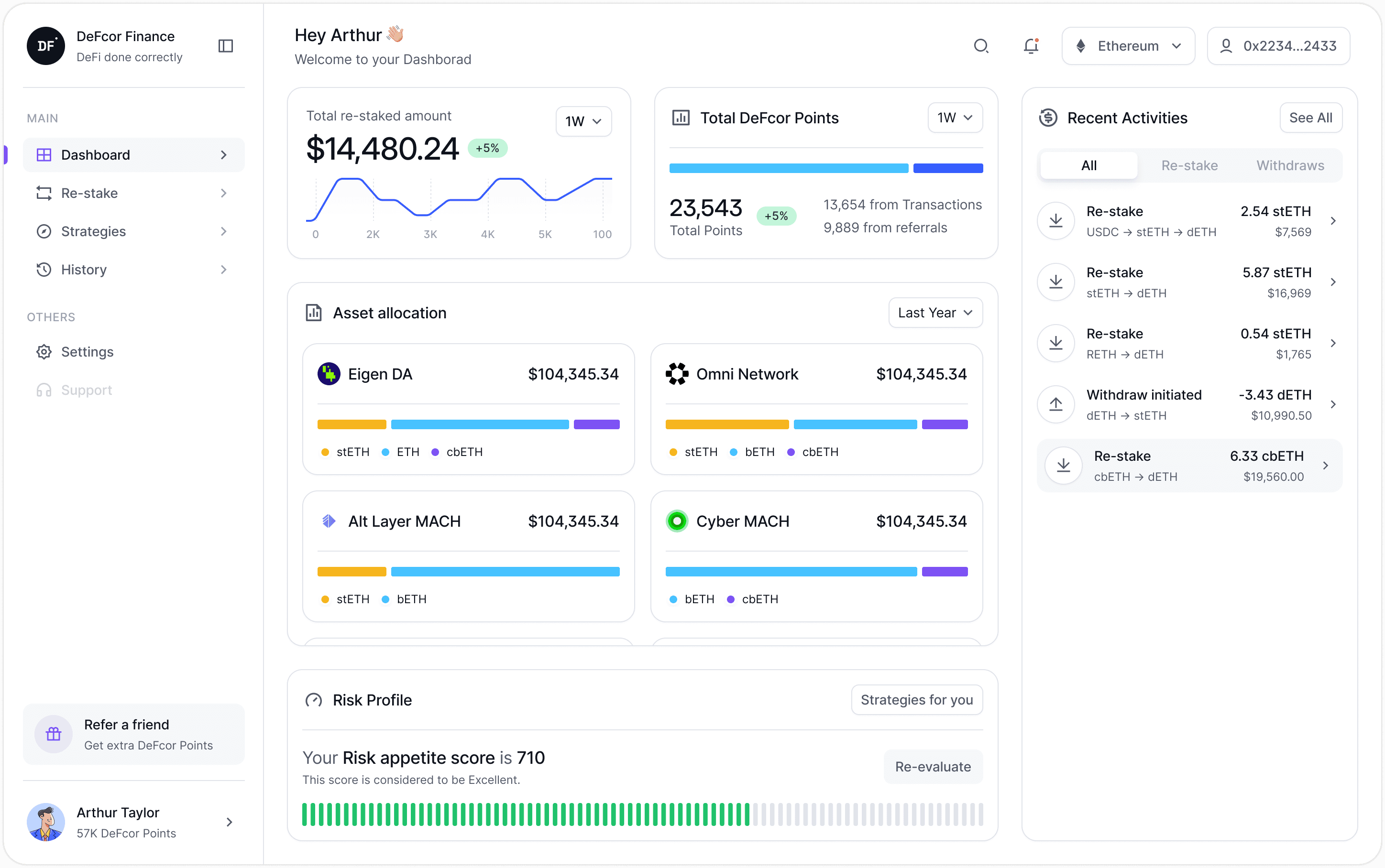Show only Re-stake activities
The image size is (1385, 868).
[1189, 166]
